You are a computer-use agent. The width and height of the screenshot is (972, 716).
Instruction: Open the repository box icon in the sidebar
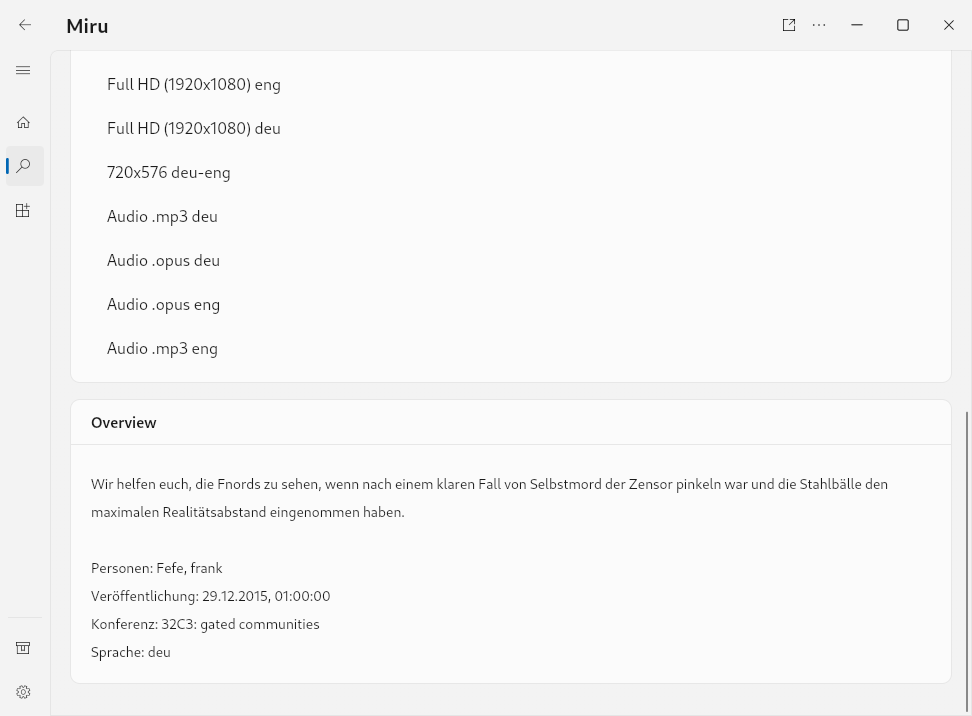point(23,648)
